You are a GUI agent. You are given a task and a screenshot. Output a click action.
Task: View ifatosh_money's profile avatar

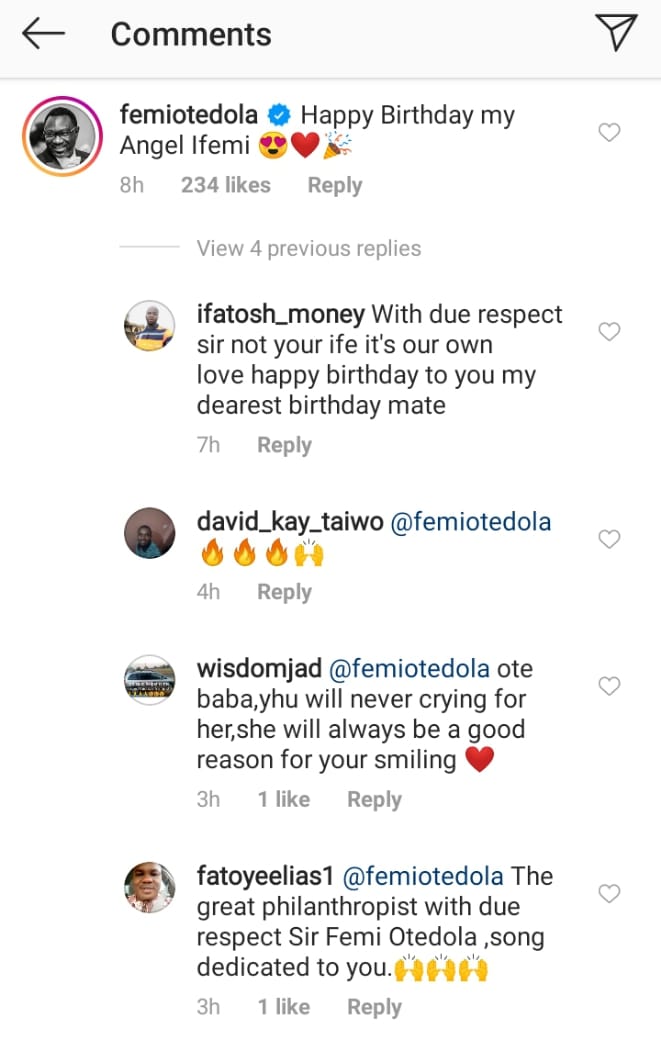[149, 326]
